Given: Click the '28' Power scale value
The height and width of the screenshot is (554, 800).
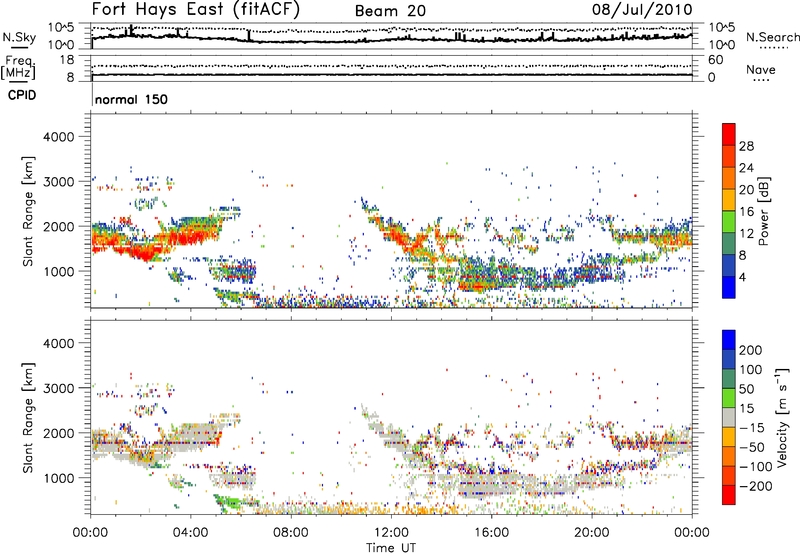Looking at the screenshot, I should pyautogui.click(x=746, y=146).
